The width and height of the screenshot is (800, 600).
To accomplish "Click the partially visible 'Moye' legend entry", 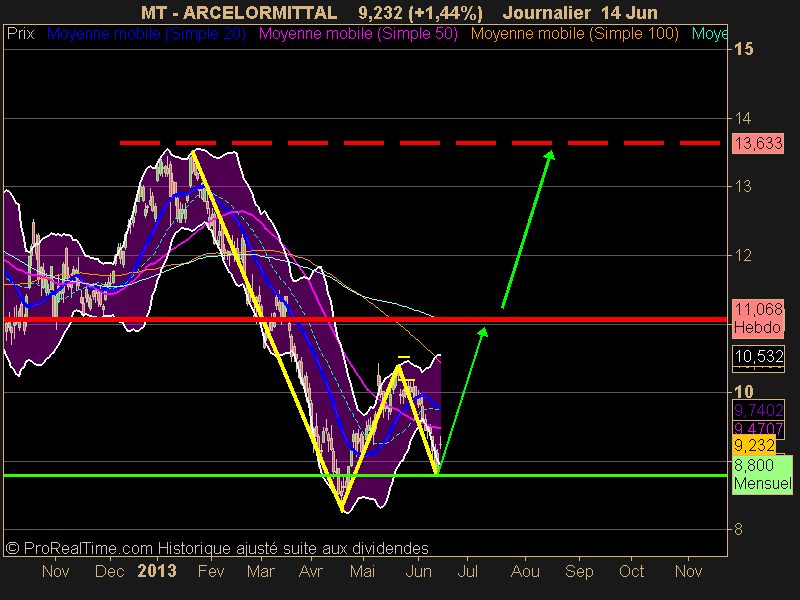I will tap(709, 34).
